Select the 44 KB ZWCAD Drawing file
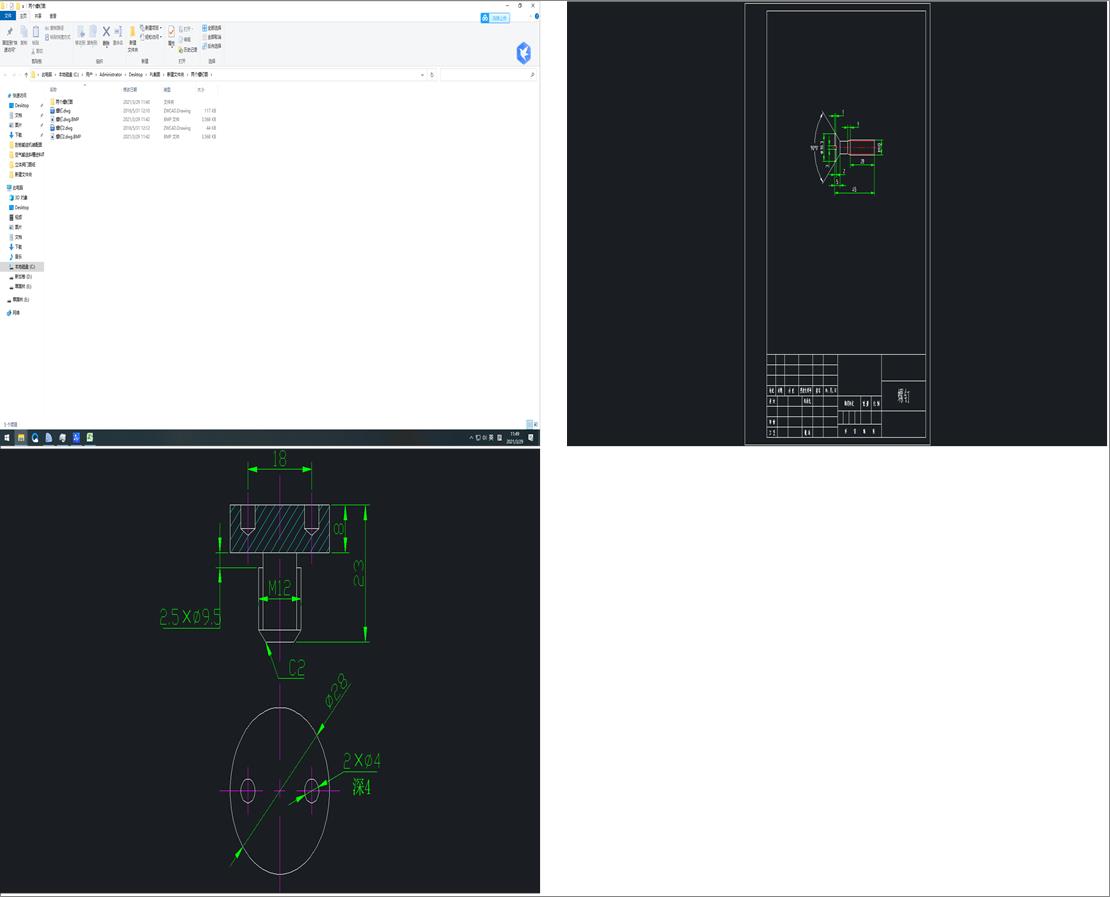 pos(133,128)
